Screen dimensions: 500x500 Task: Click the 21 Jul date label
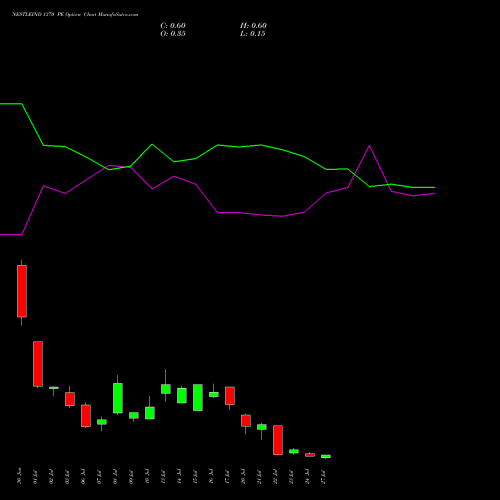point(259,477)
